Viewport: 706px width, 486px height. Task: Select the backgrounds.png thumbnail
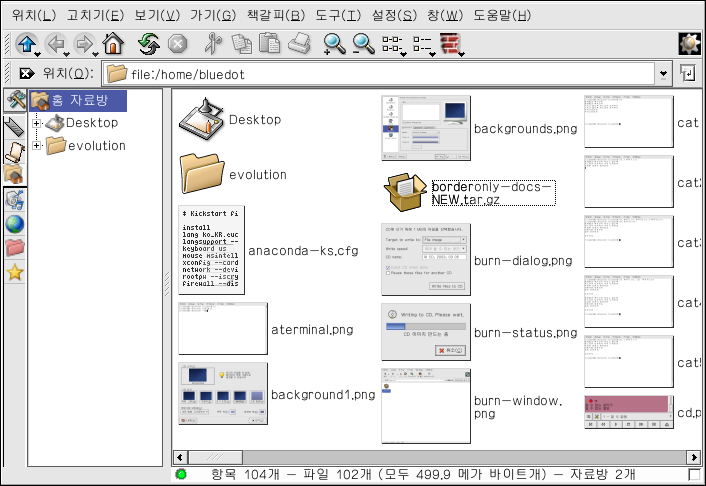point(427,128)
